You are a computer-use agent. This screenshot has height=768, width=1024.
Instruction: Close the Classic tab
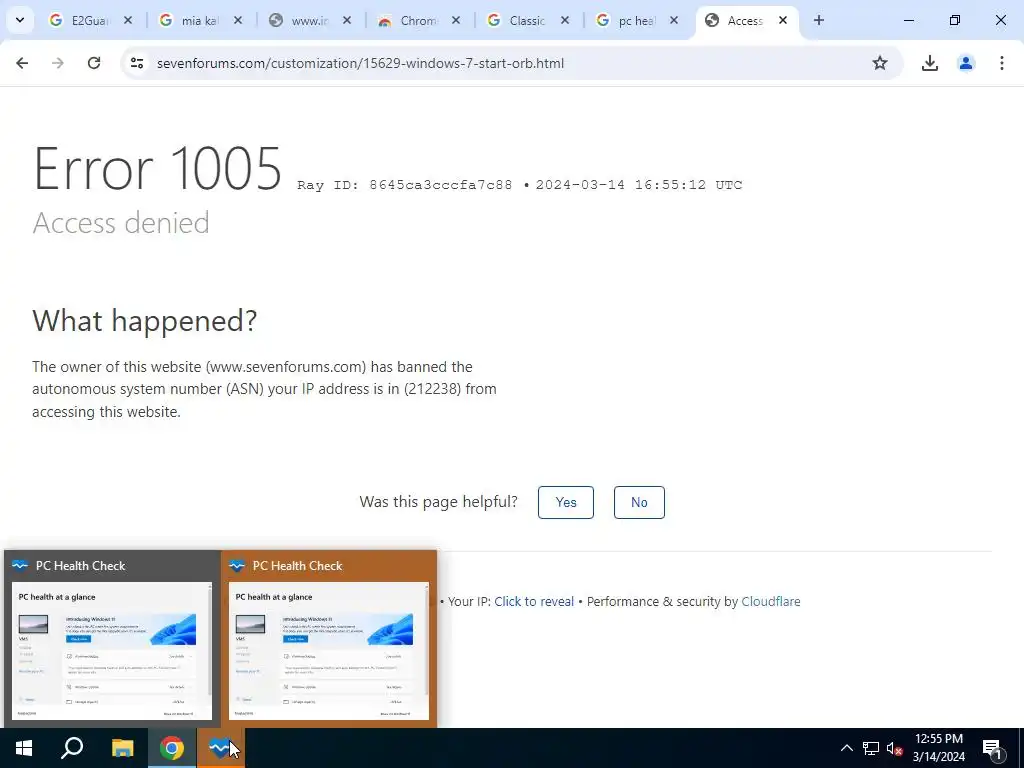tap(565, 20)
